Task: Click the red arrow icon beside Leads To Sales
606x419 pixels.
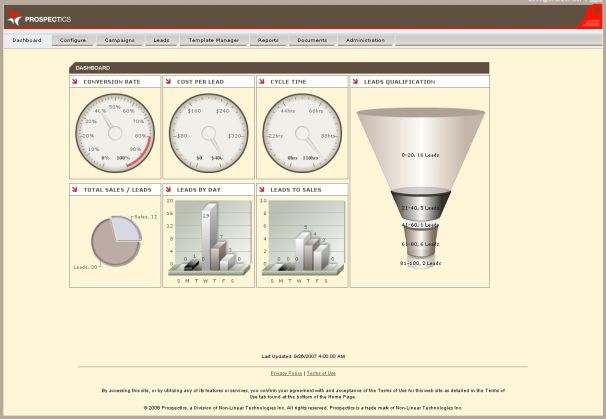Action: [262, 189]
